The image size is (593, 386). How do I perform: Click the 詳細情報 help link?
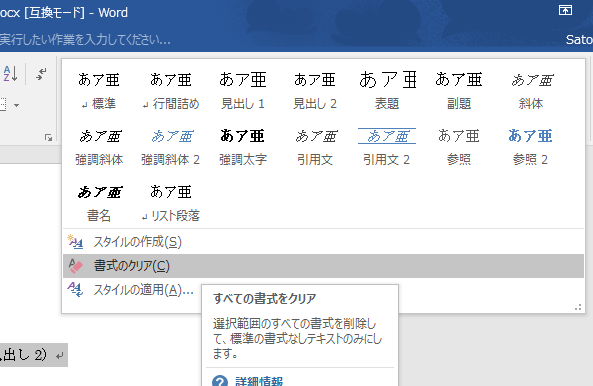(259, 381)
